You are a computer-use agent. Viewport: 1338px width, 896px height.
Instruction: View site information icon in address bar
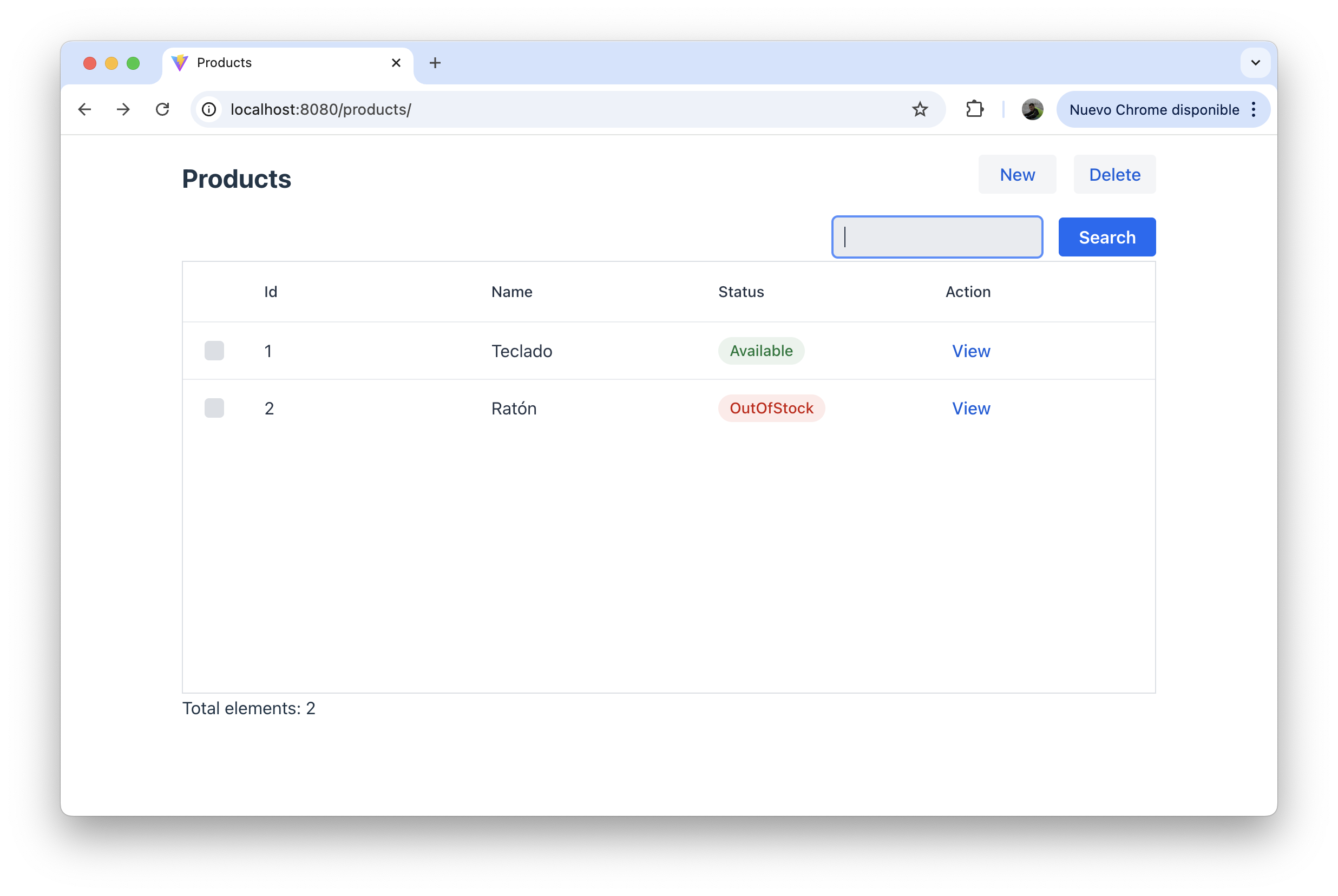209,109
